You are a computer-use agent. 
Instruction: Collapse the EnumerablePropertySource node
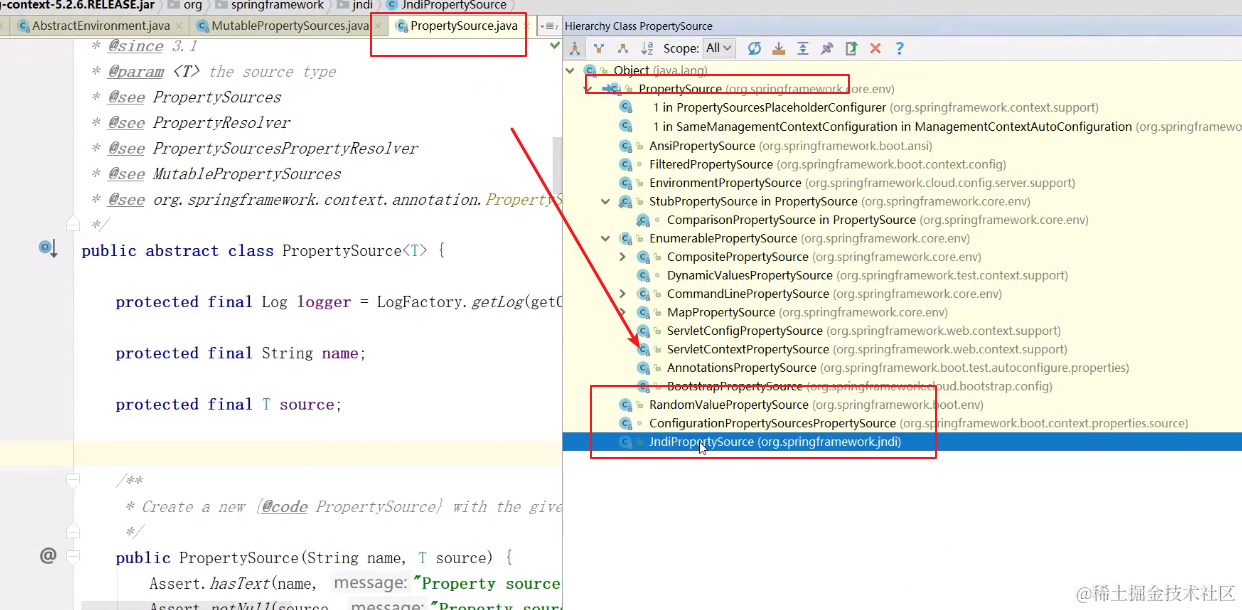click(x=606, y=238)
